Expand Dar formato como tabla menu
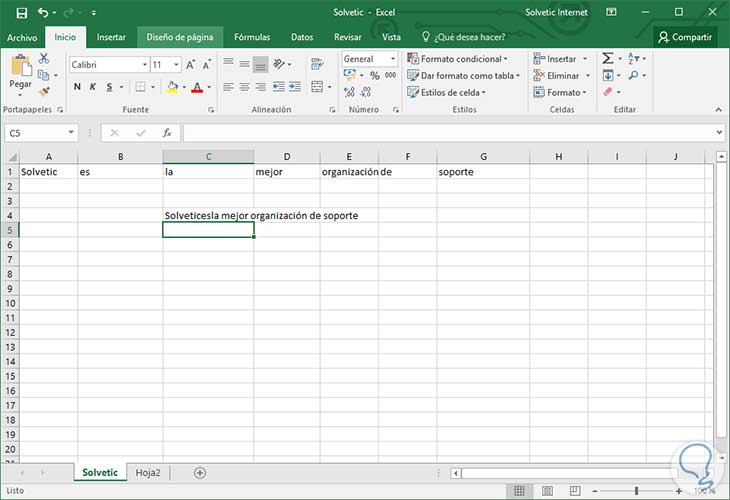 pyautogui.click(x=463, y=76)
